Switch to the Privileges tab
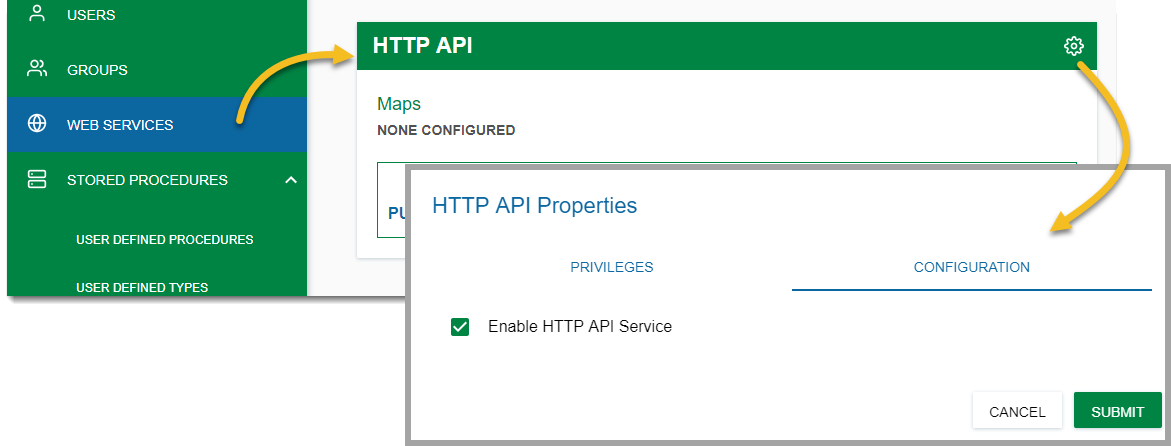Screen dimensions: 1171x446 611,267
